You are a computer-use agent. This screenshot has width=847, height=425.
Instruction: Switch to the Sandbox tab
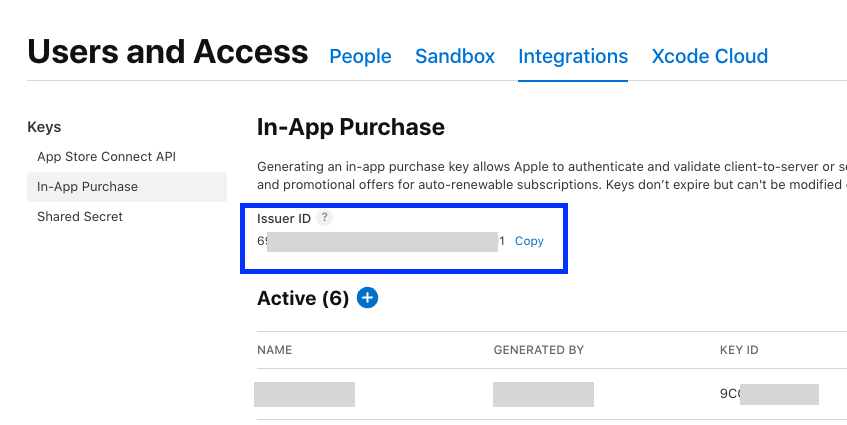coord(455,56)
